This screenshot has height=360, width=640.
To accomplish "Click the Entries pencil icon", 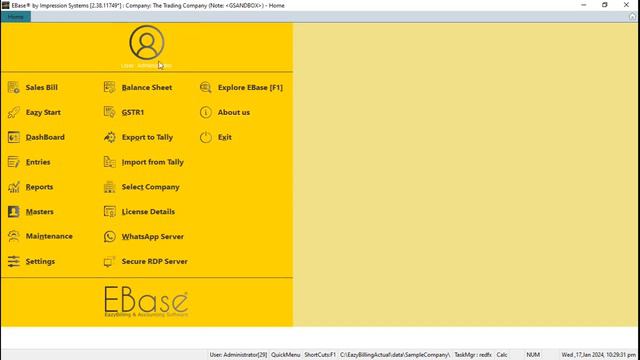I will tap(13, 162).
